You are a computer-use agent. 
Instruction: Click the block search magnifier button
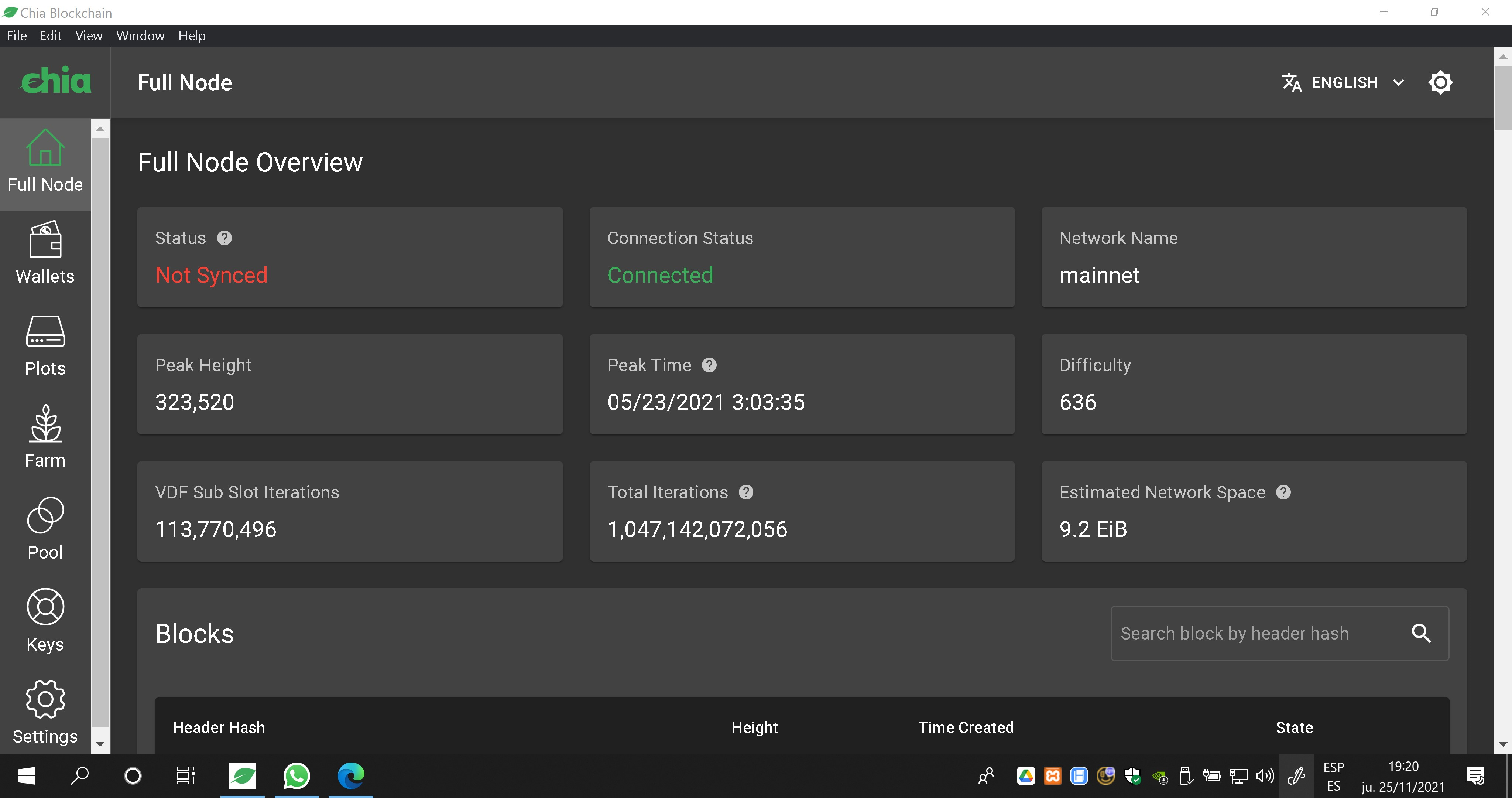click(1422, 633)
